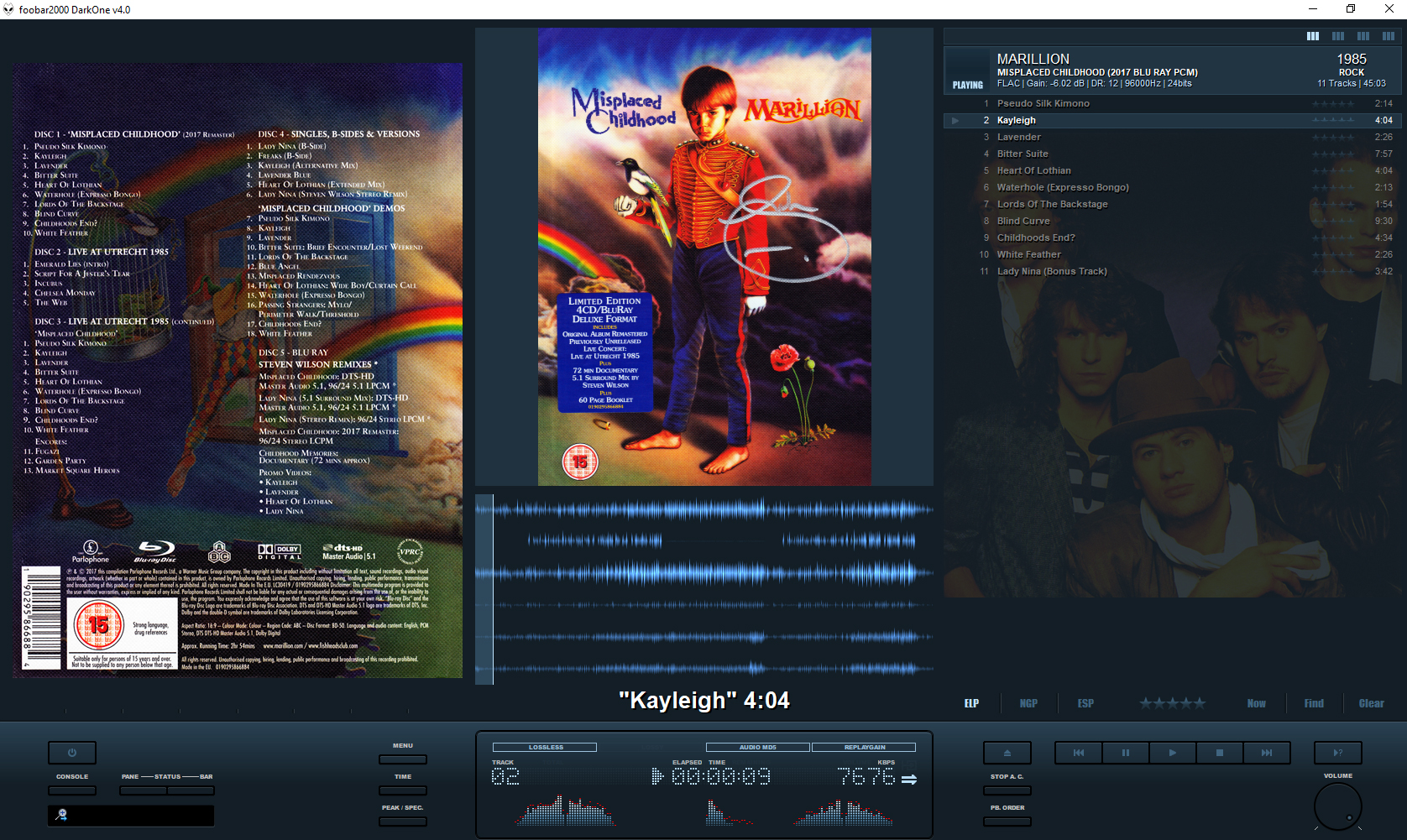Click the search magnifier icon

coord(61,815)
